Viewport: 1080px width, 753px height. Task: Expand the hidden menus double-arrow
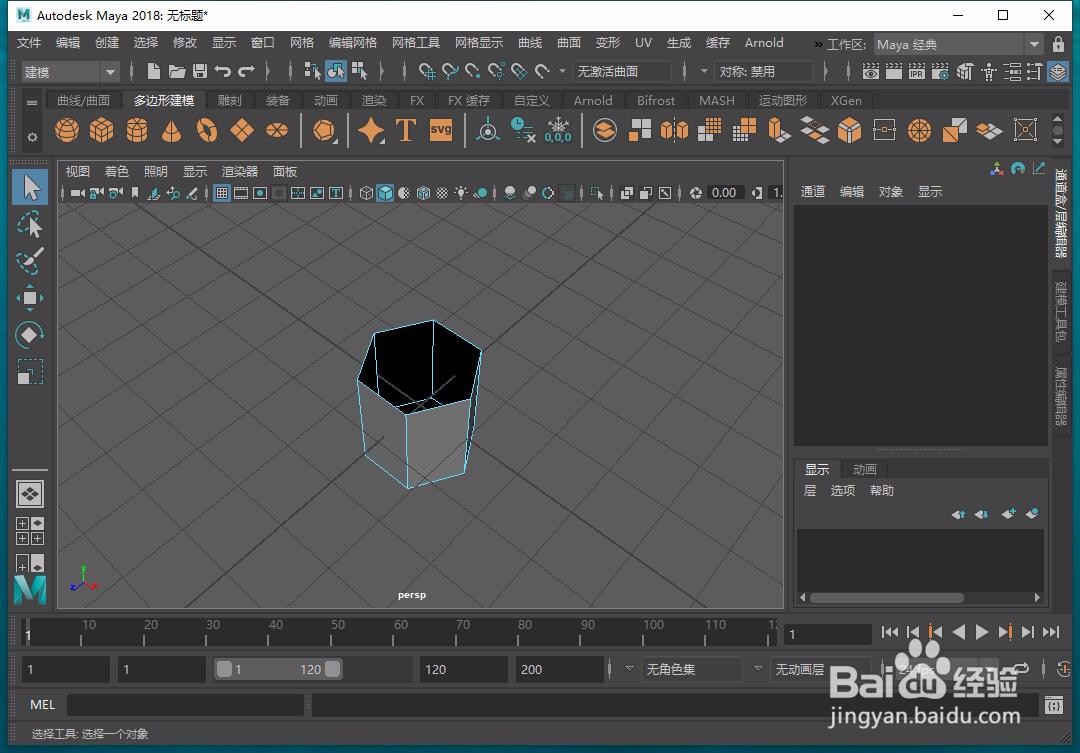(x=818, y=44)
